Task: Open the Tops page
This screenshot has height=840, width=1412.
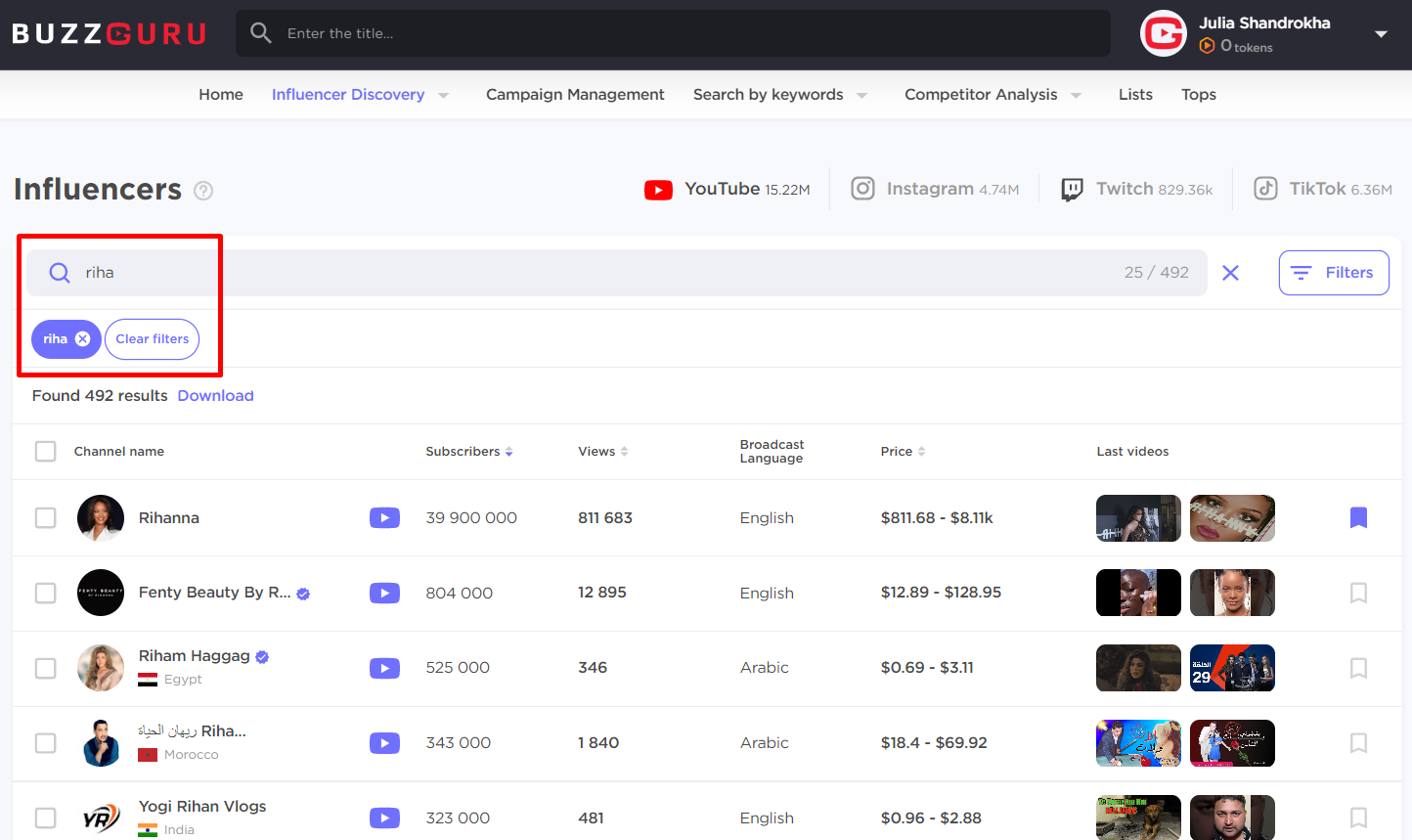Action: click(x=1199, y=95)
